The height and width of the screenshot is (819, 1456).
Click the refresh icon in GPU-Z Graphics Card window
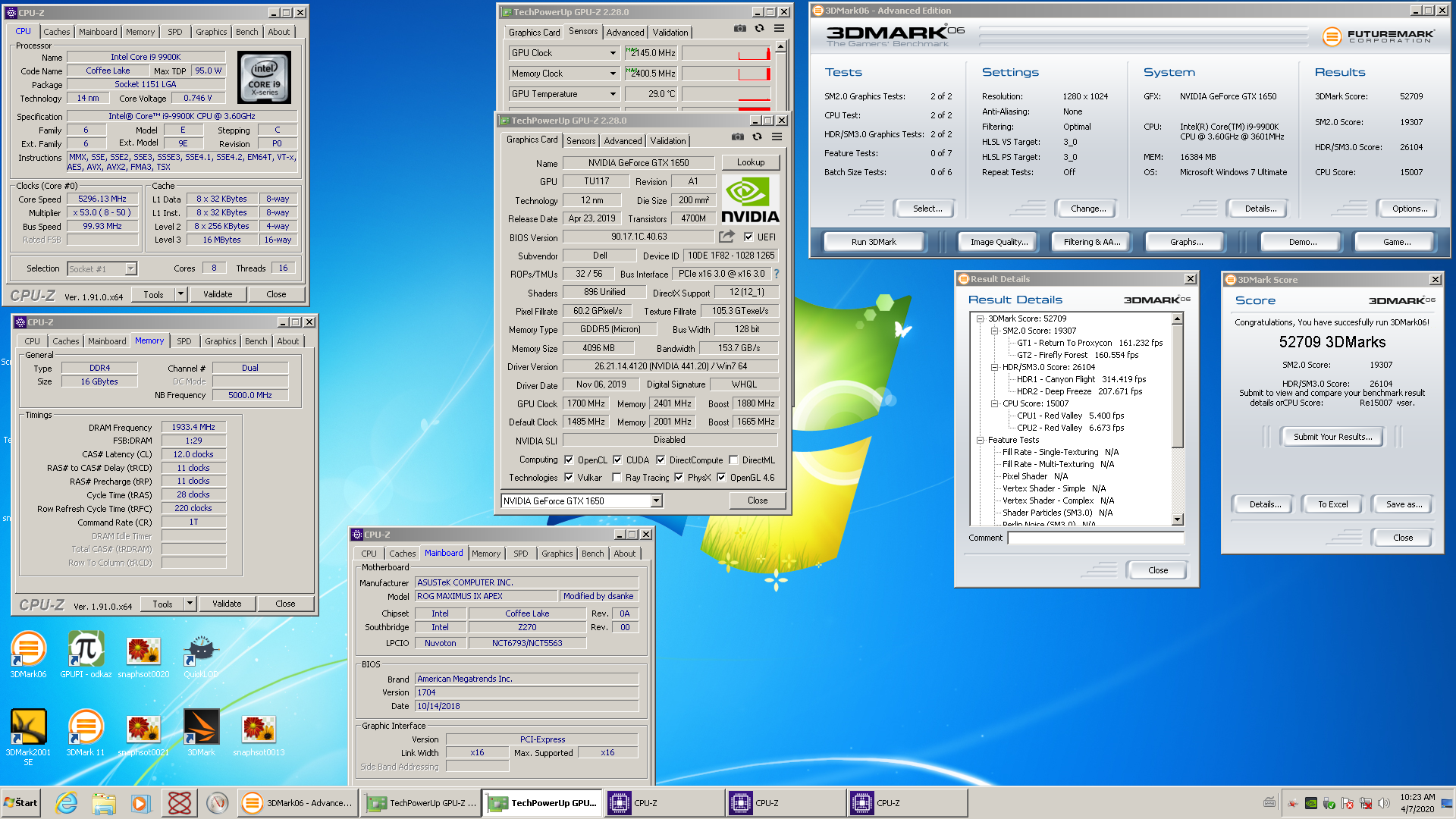click(x=757, y=137)
